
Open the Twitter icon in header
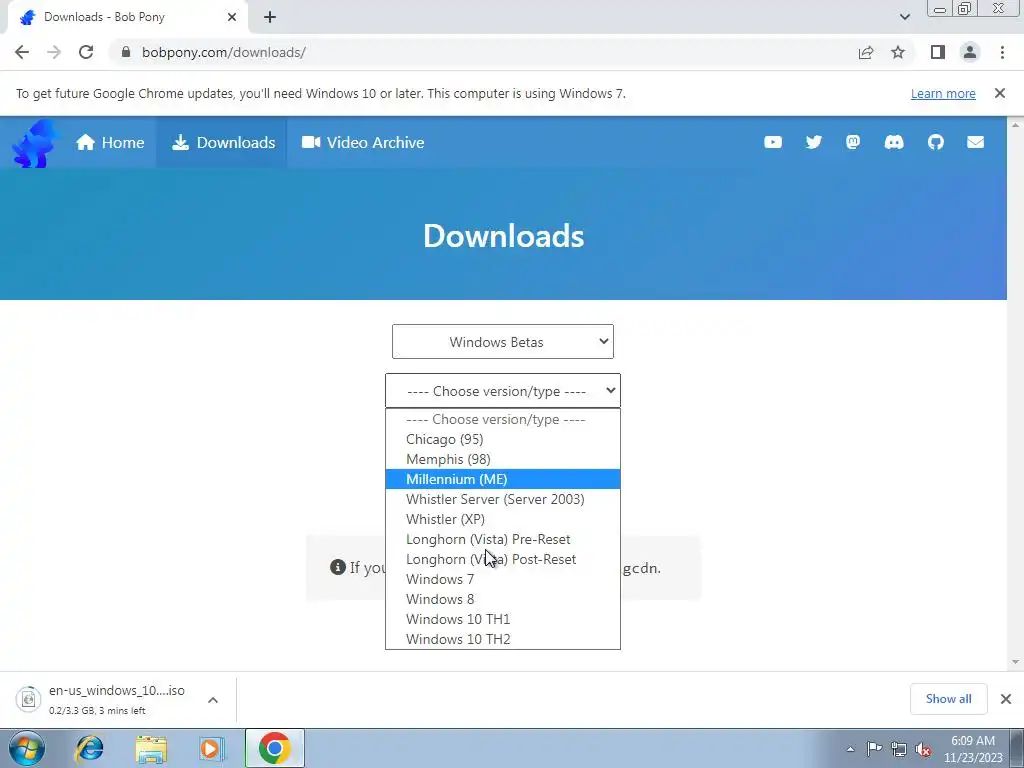tap(813, 142)
